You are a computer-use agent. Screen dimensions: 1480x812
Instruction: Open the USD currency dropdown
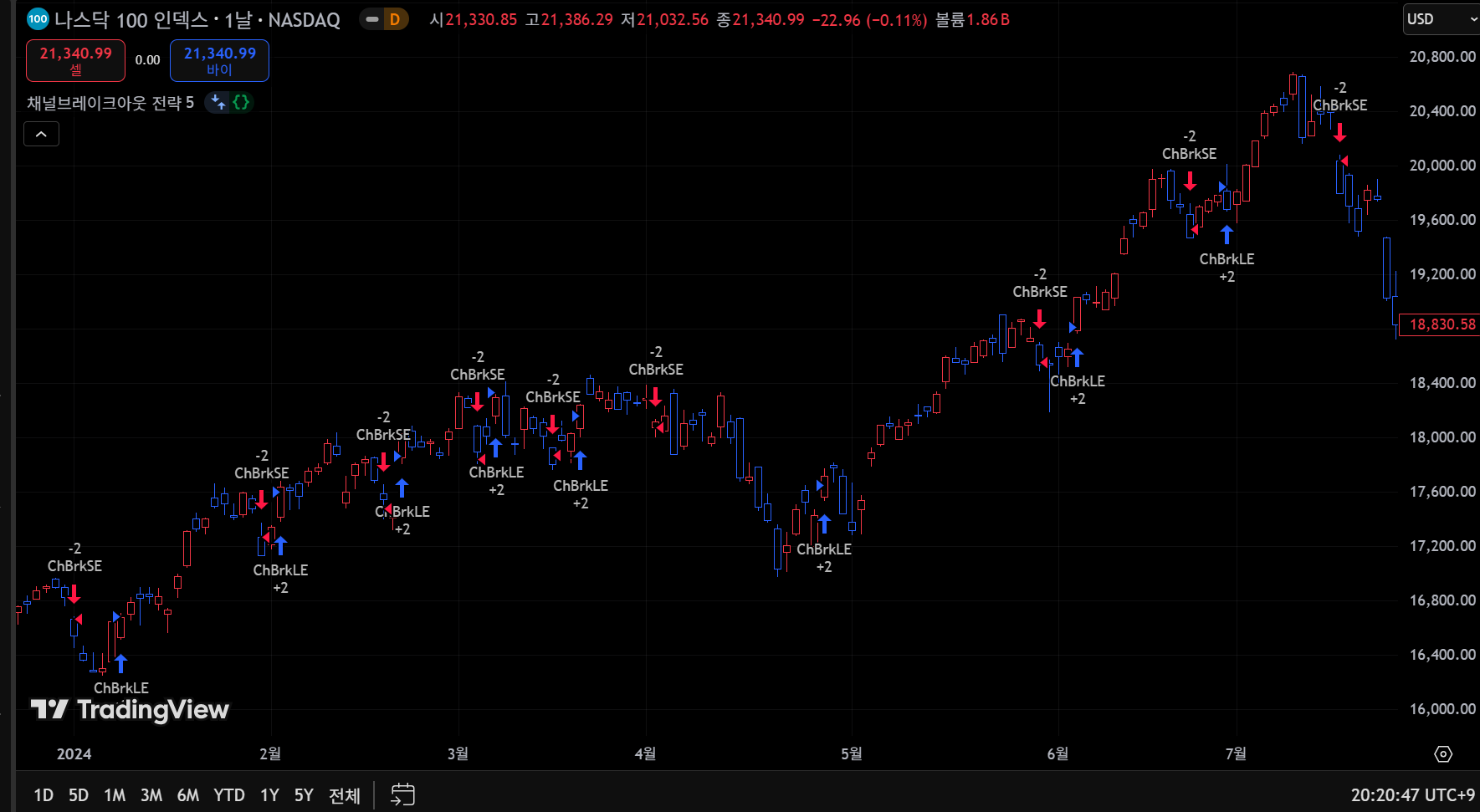click(x=1442, y=19)
